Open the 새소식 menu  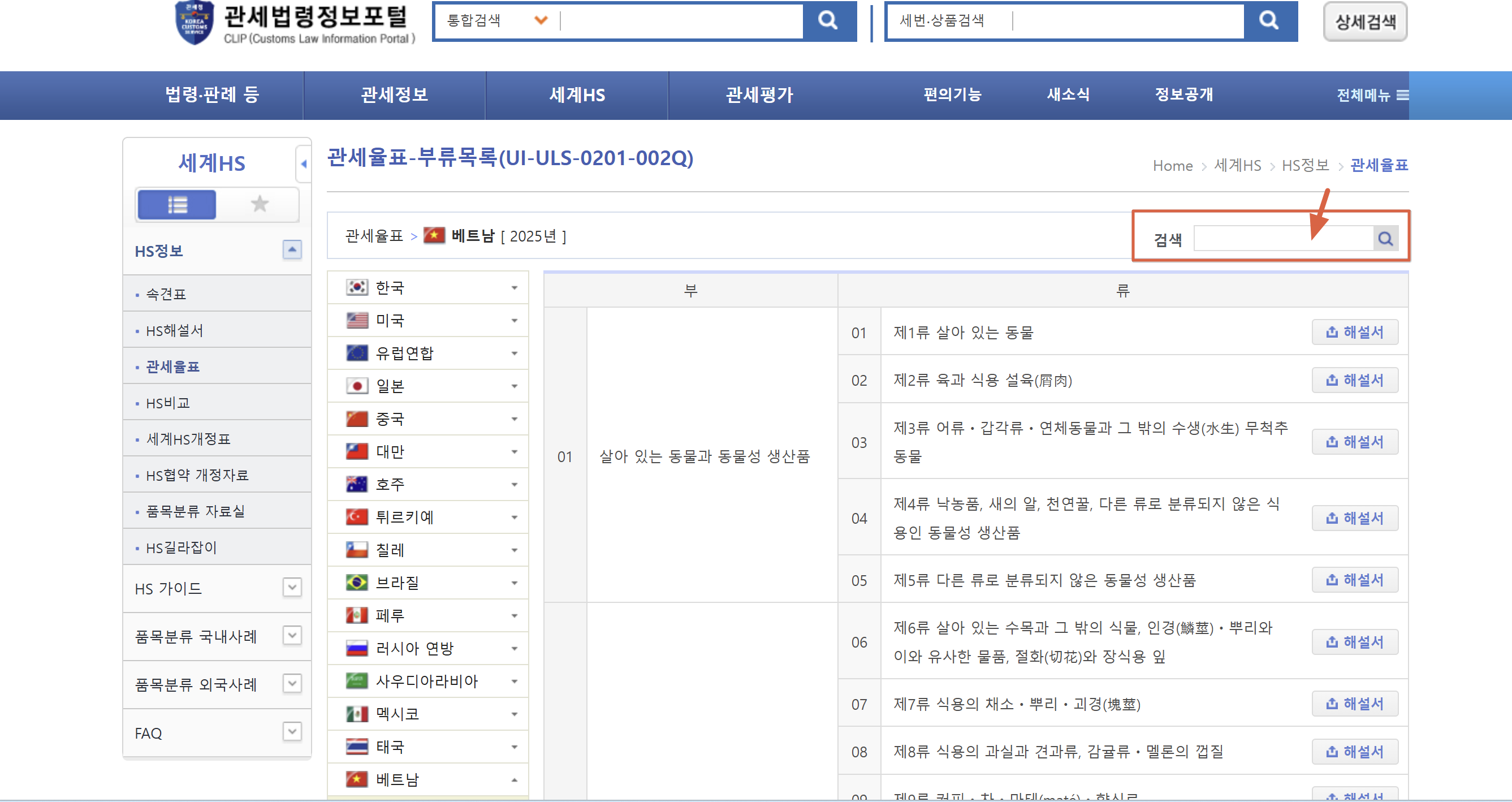coord(1068,94)
